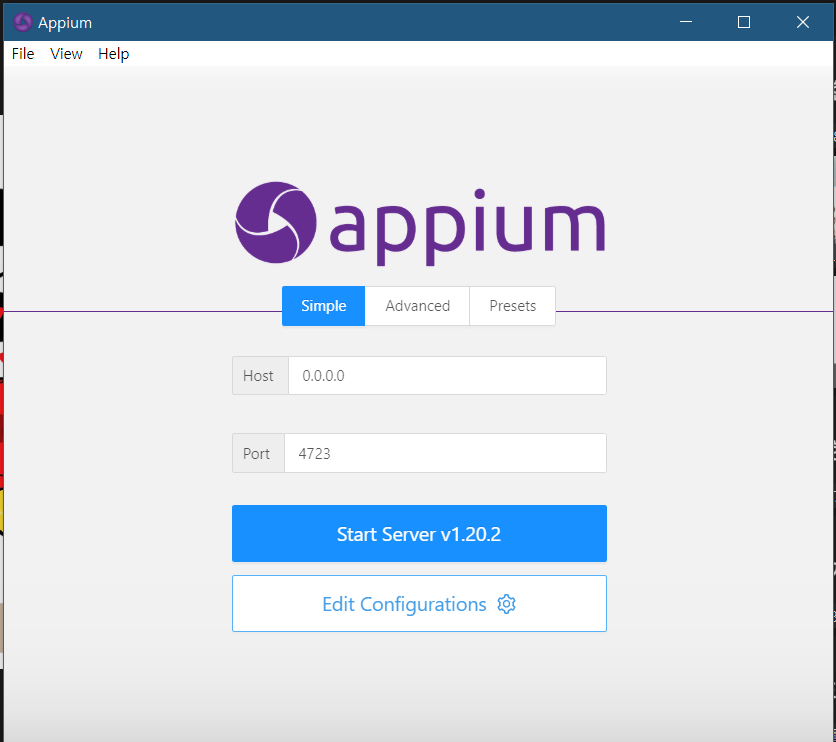The image size is (836, 742).
Task: Minimize the Appium window
Action: tap(686, 22)
